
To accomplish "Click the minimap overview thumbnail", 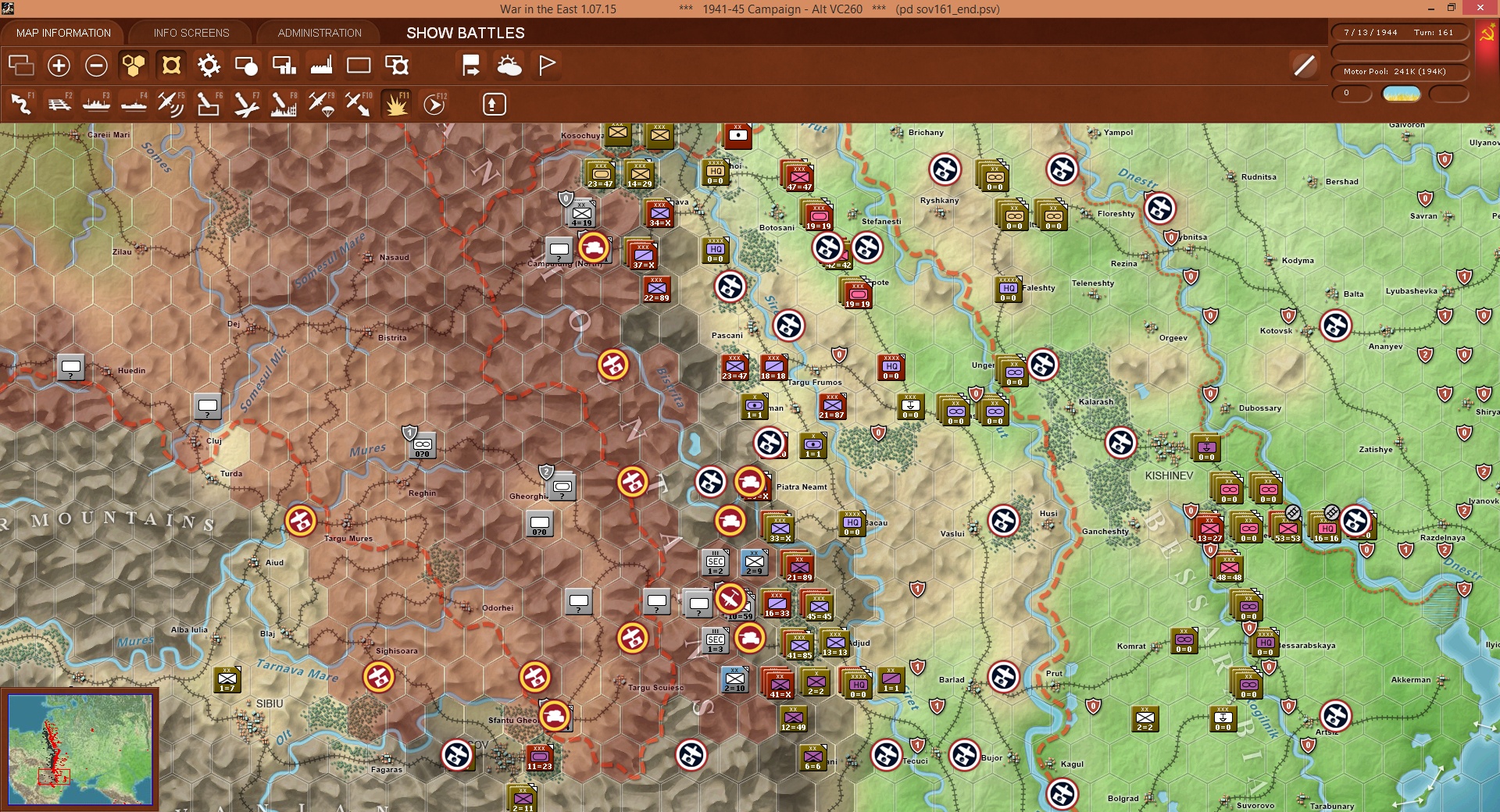I will pyautogui.click(x=80, y=750).
